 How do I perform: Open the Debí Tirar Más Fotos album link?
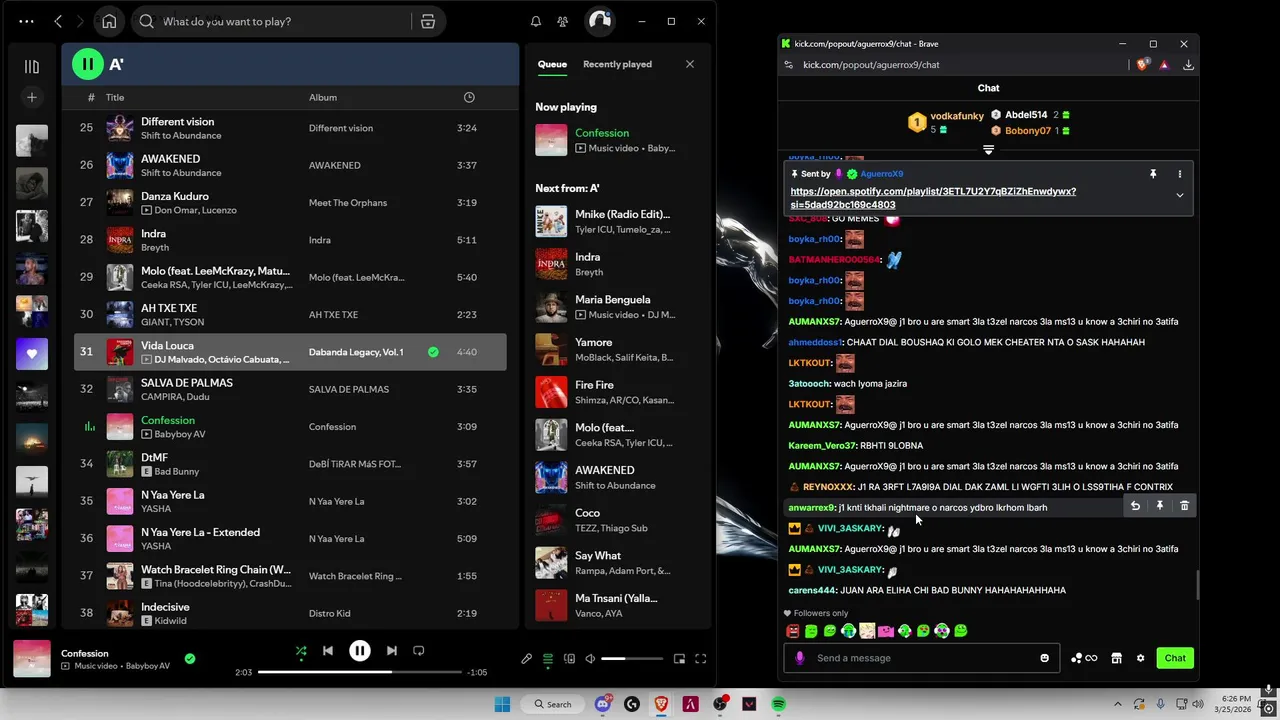click(355, 464)
